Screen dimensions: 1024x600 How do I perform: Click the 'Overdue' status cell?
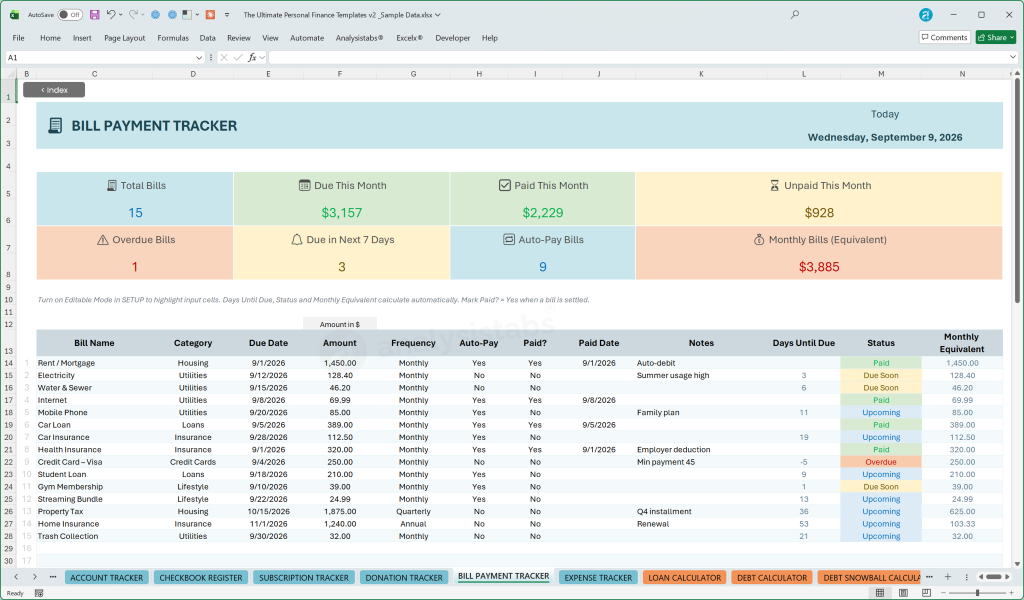tap(880, 462)
